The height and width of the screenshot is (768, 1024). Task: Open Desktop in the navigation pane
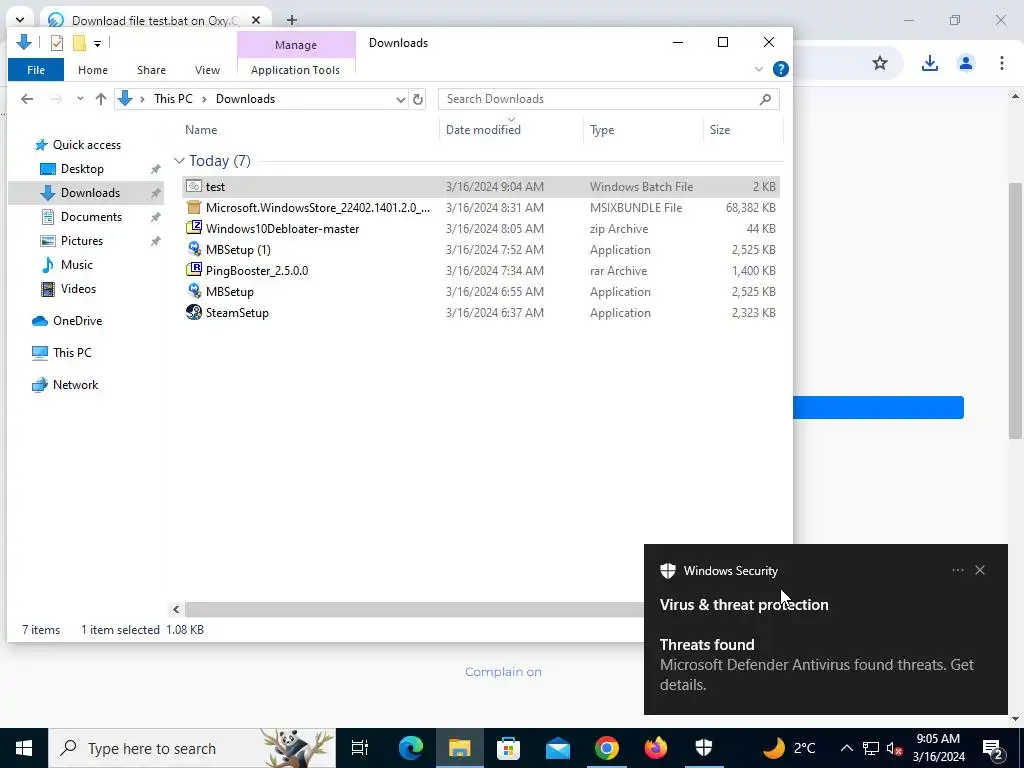82,169
